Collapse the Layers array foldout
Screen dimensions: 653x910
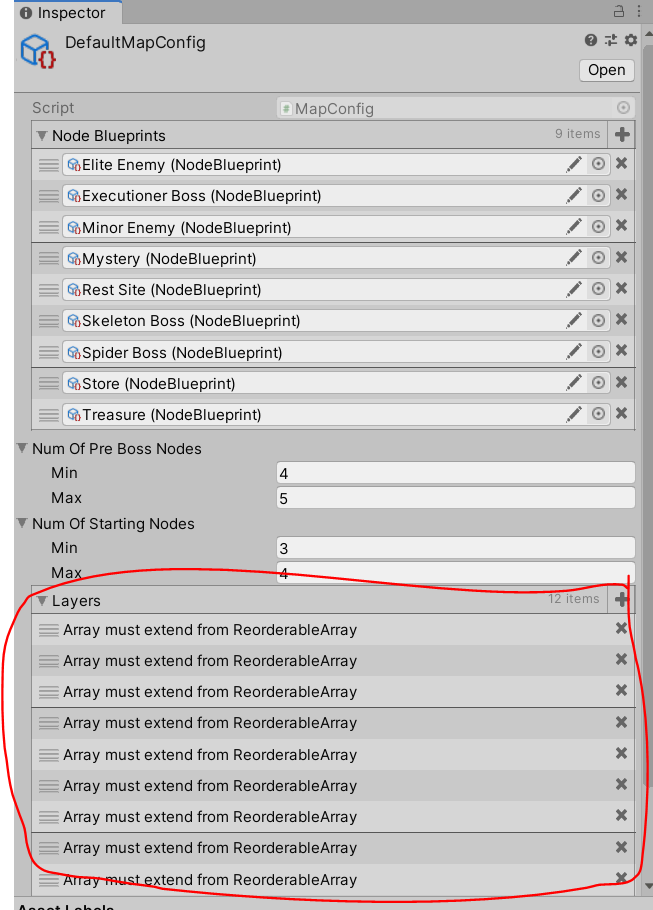tap(42, 601)
